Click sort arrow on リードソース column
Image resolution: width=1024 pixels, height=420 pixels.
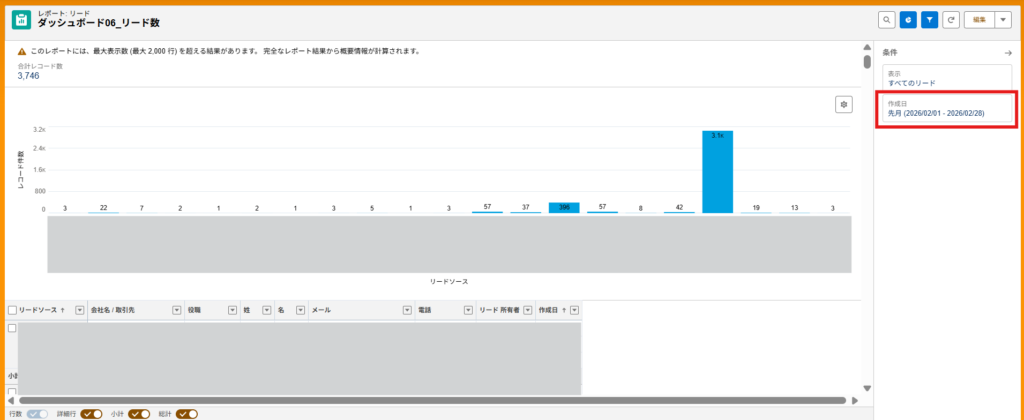click(64, 311)
